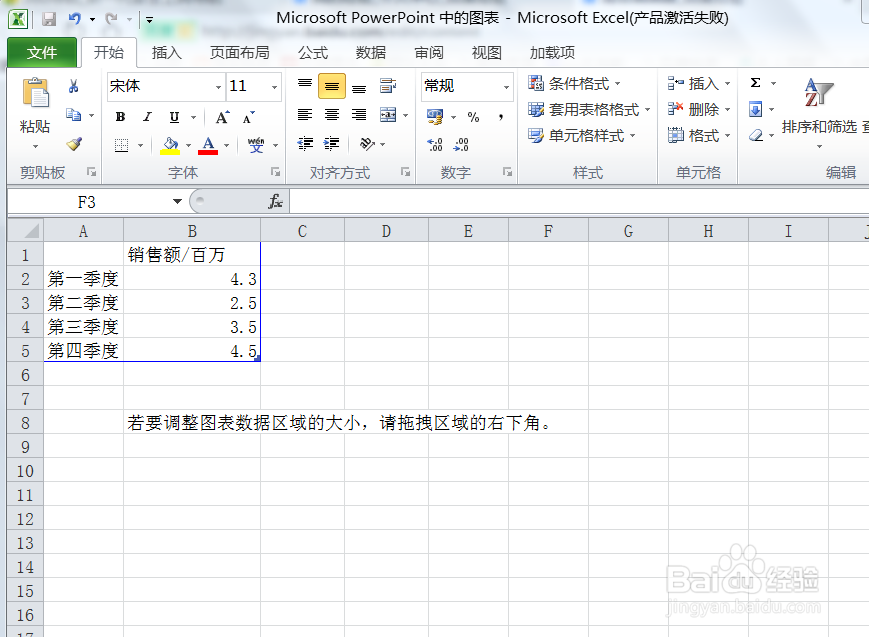The height and width of the screenshot is (637, 869).
Task: Expand the Name Box dropdown arrow
Action: (x=177, y=201)
